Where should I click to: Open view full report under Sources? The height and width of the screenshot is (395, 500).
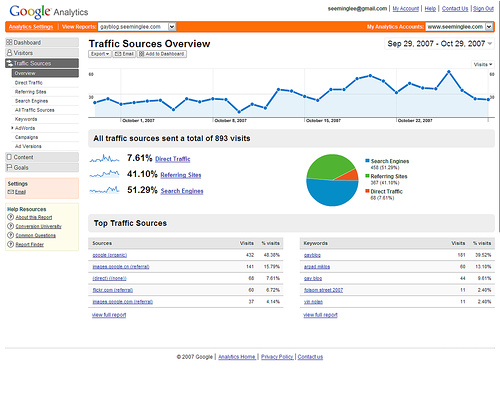(x=109, y=315)
